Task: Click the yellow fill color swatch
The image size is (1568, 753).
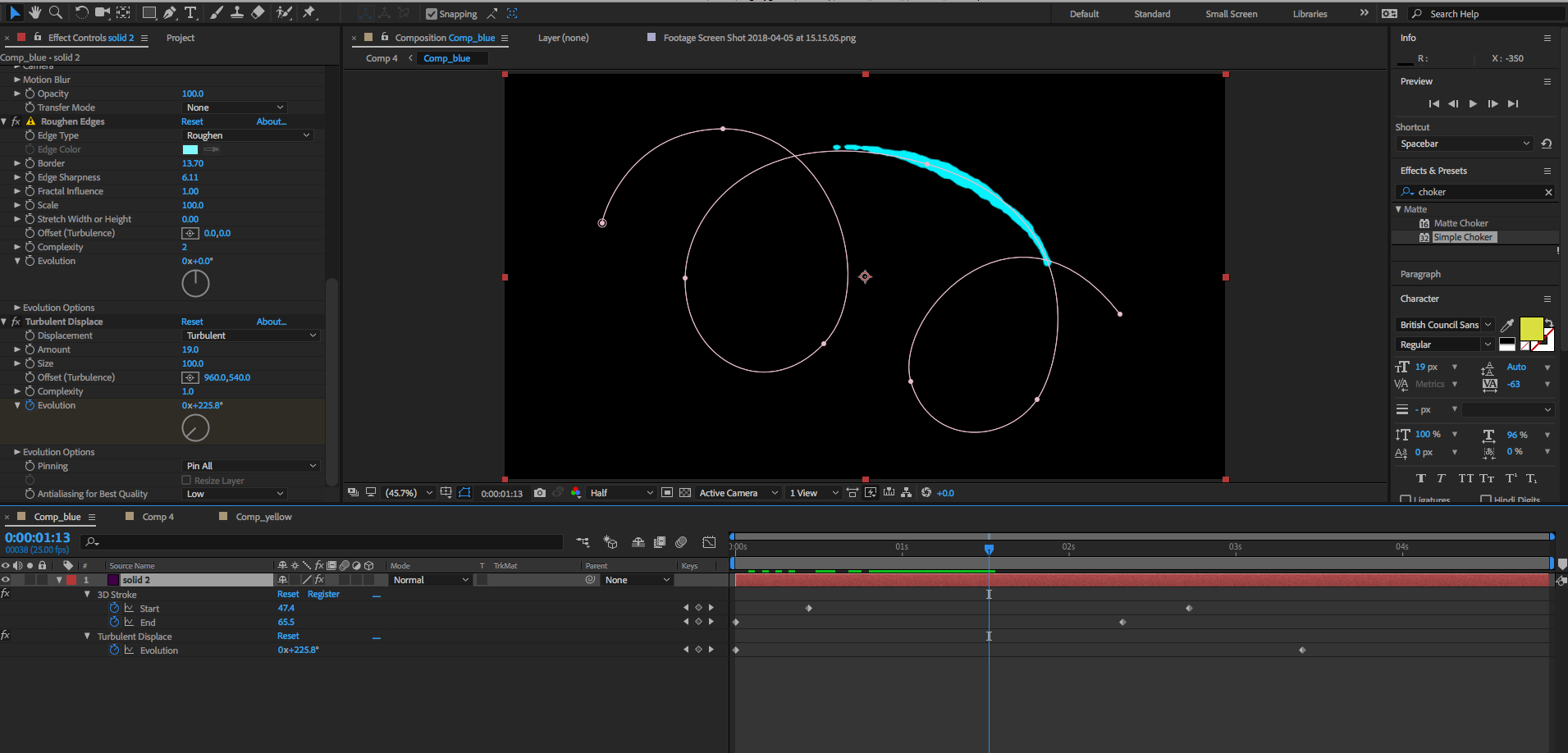Action: point(1531,329)
